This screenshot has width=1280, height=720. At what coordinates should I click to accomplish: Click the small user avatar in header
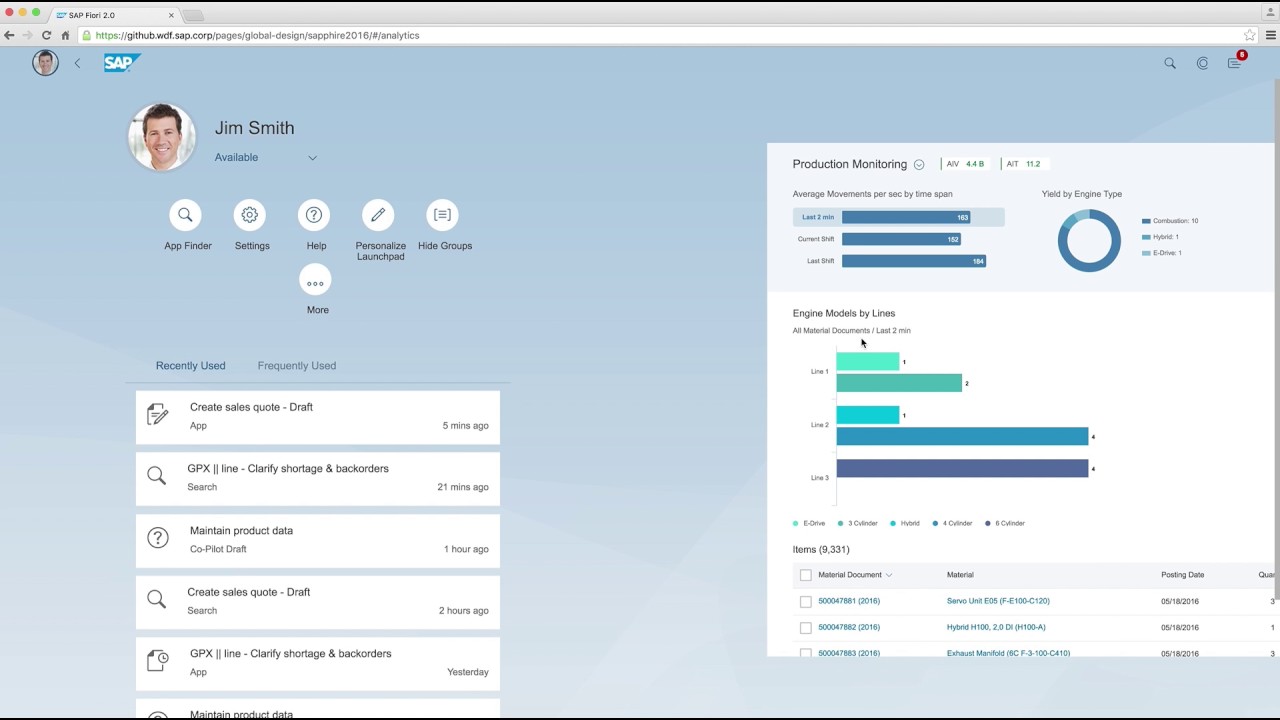pyautogui.click(x=45, y=63)
